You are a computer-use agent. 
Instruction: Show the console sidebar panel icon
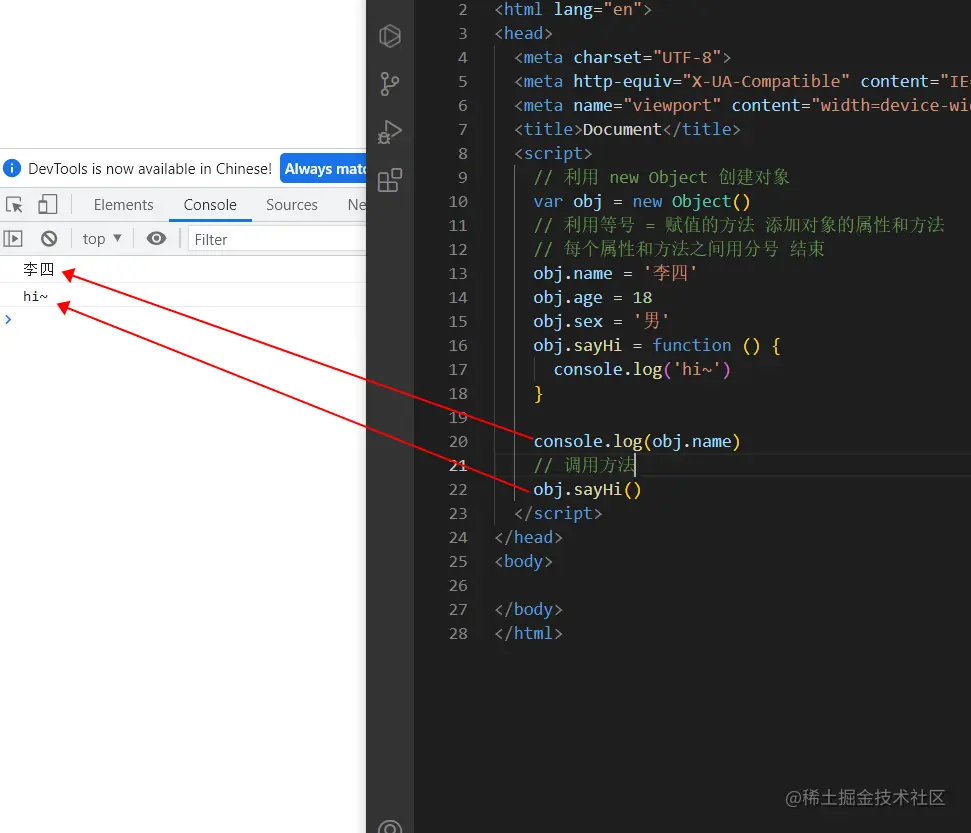click(13, 238)
